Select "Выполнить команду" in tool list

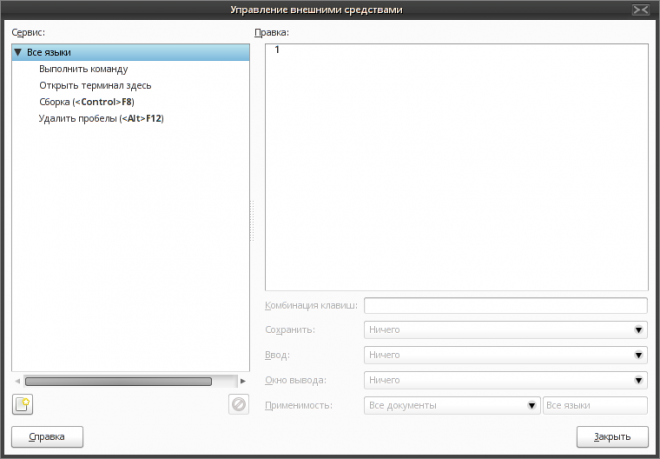click(x=84, y=69)
